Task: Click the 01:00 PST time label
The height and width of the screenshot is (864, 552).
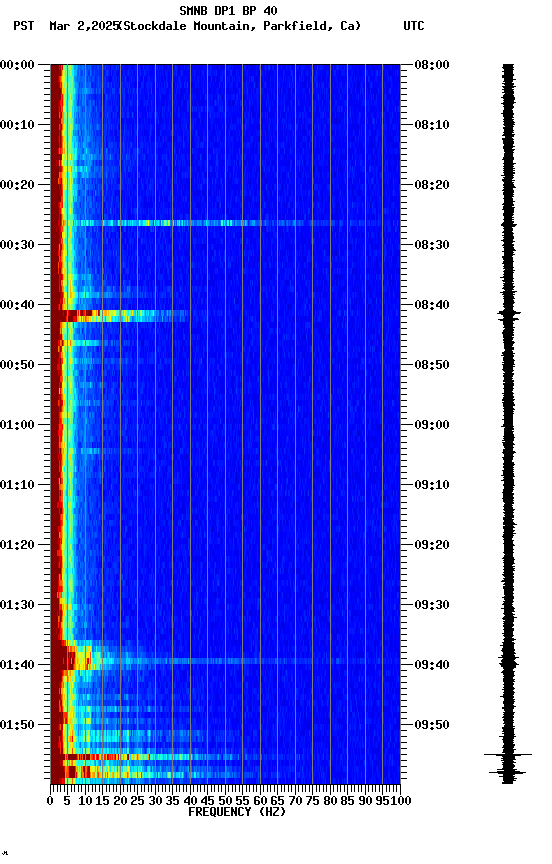Action: tap(17, 425)
